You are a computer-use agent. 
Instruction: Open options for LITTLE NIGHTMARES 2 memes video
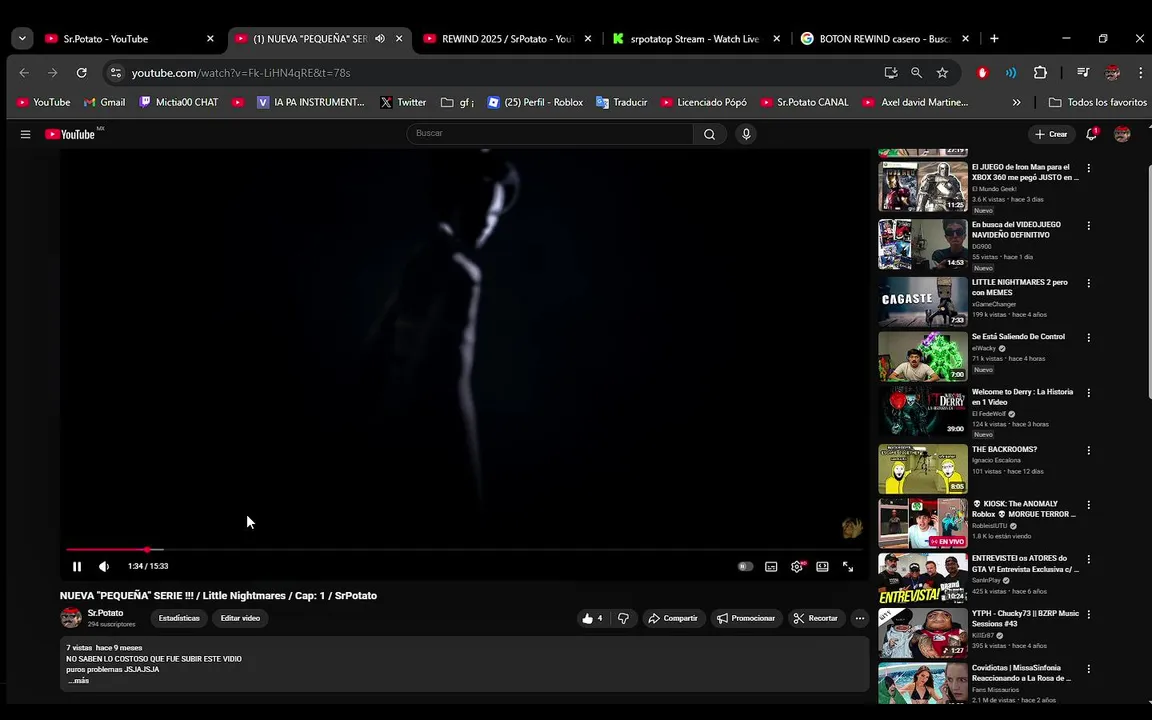tap(1089, 283)
